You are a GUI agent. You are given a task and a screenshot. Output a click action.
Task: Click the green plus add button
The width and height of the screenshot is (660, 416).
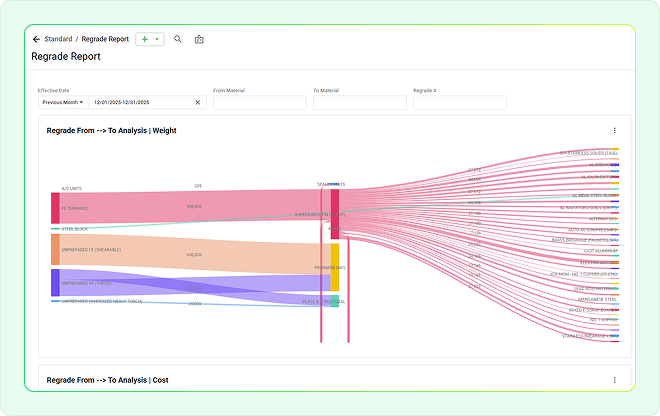145,39
